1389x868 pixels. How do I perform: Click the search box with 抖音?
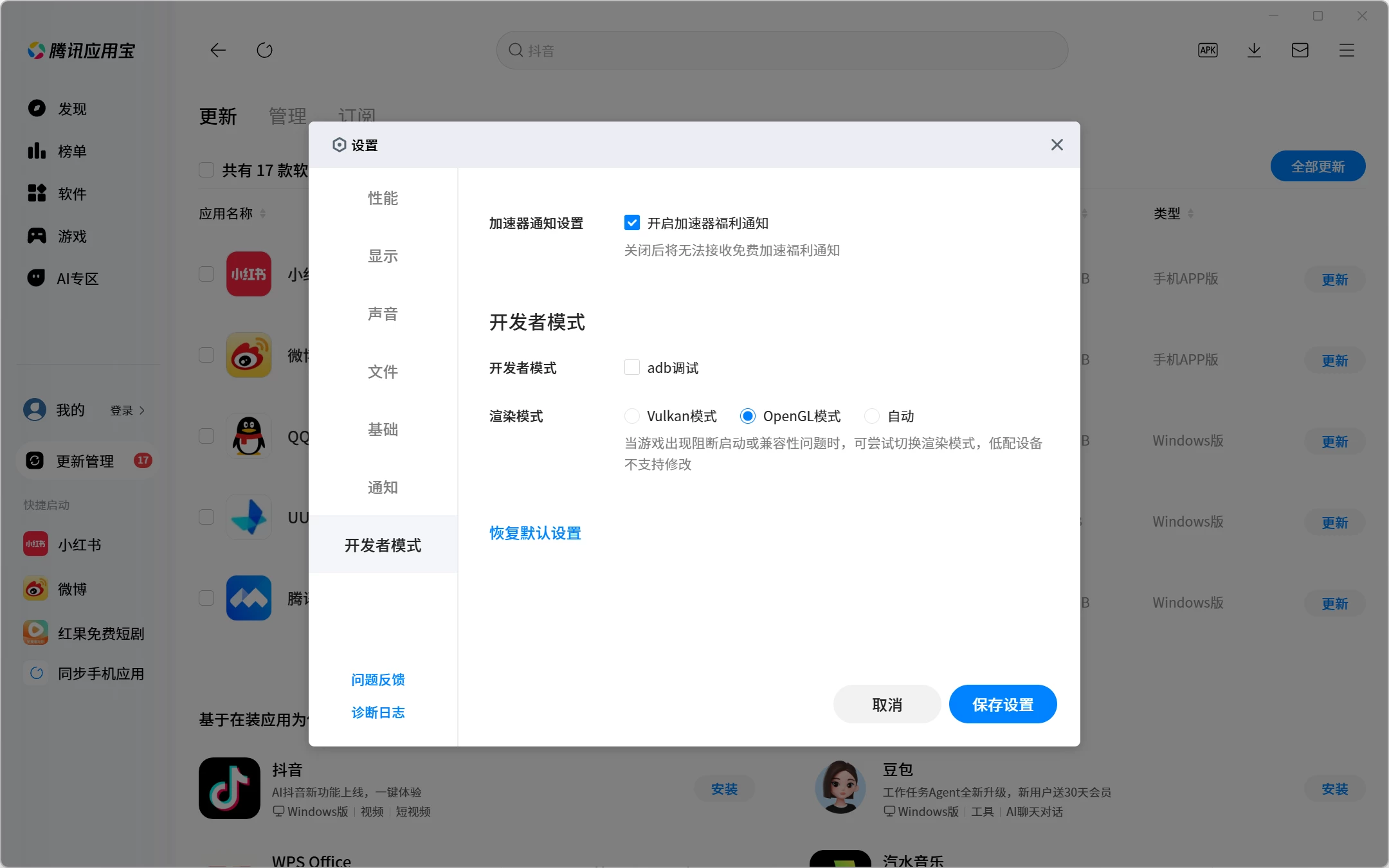782,50
